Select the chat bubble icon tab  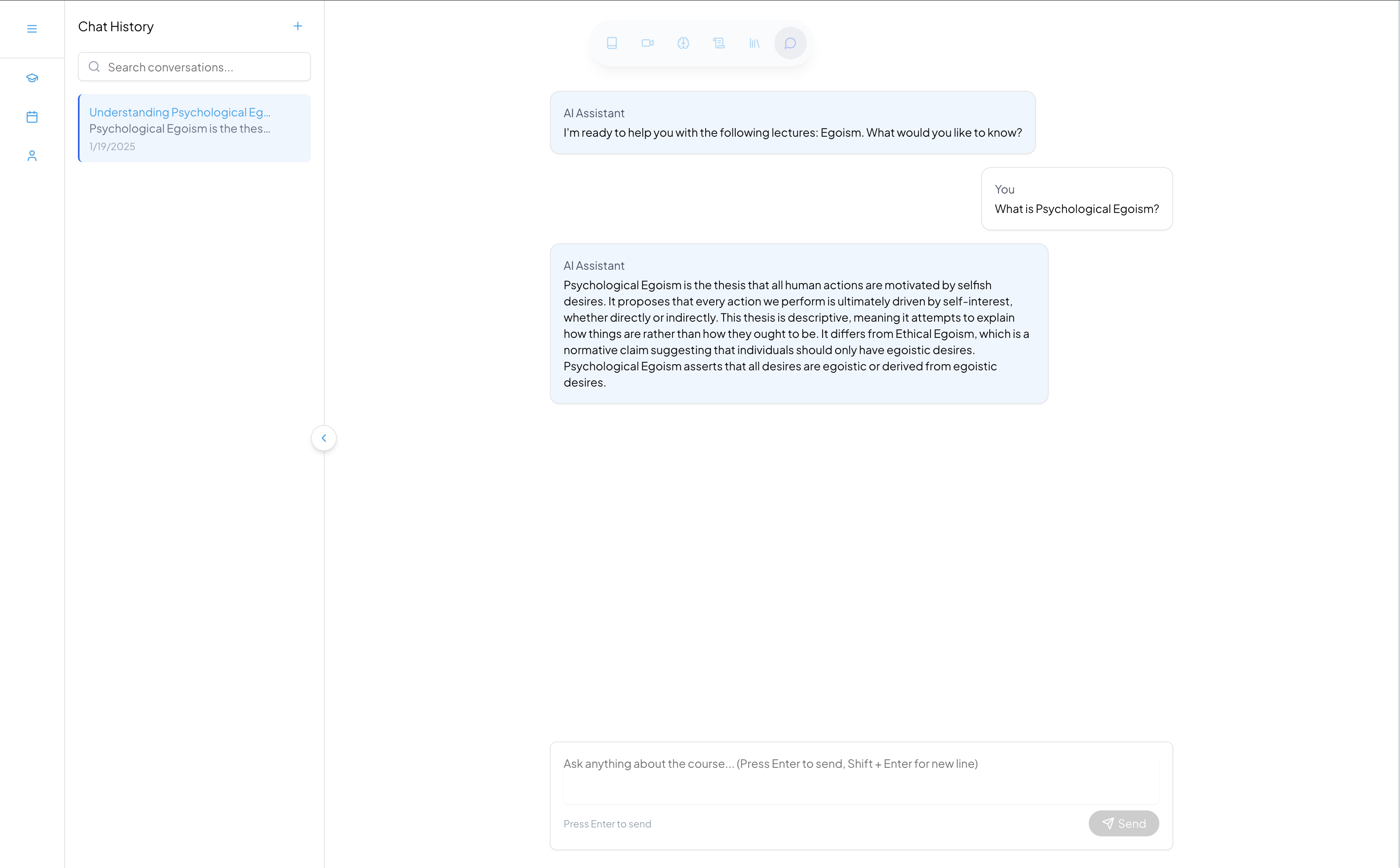coord(790,43)
